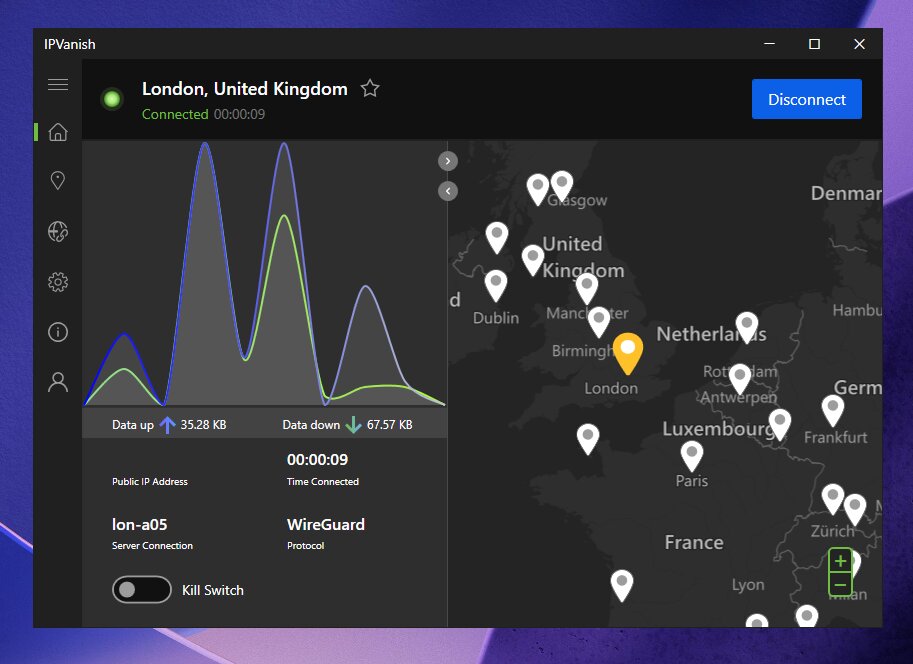Click the WireGuard protocol label
Screen dimensions: 913x664
(325, 524)
